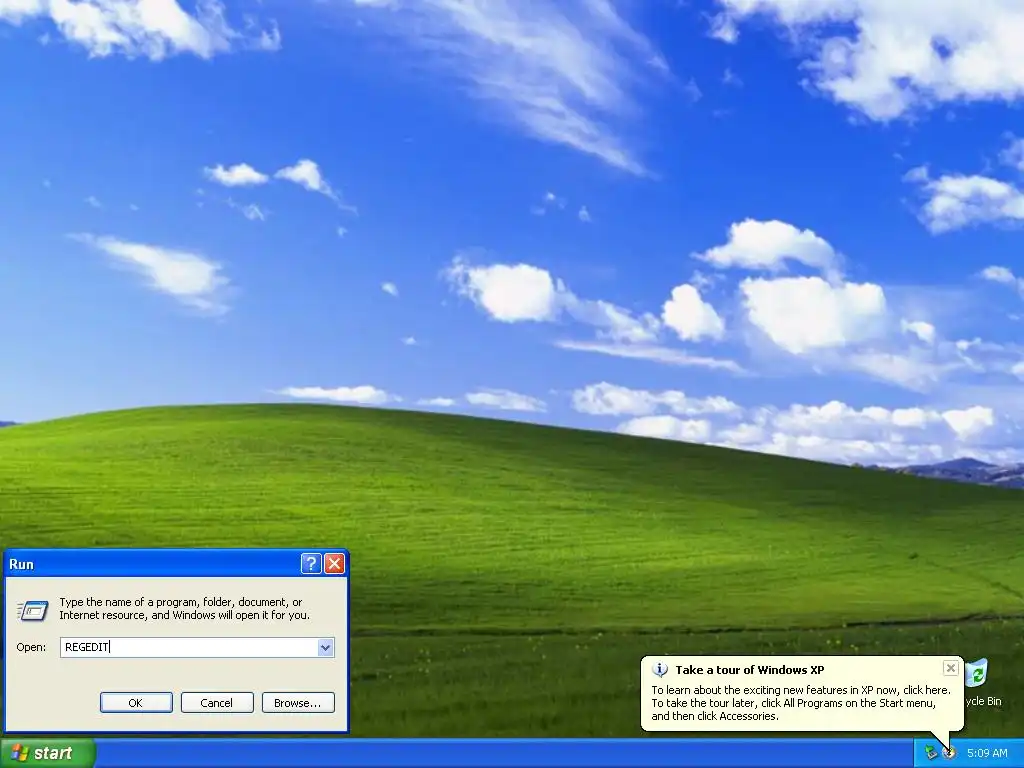Click into the Open text field containing REGEDIT

tap(189, 647)
